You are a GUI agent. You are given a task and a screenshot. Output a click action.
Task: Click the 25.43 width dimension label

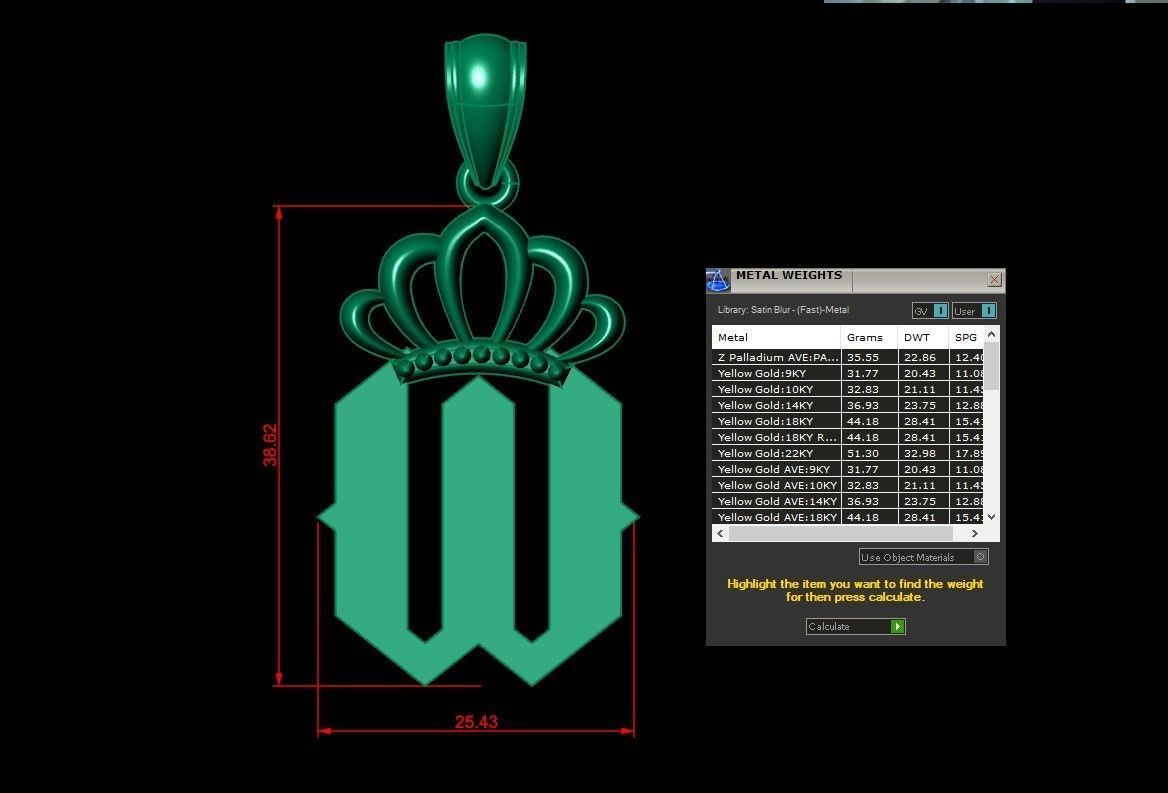(x=476, y=722)
